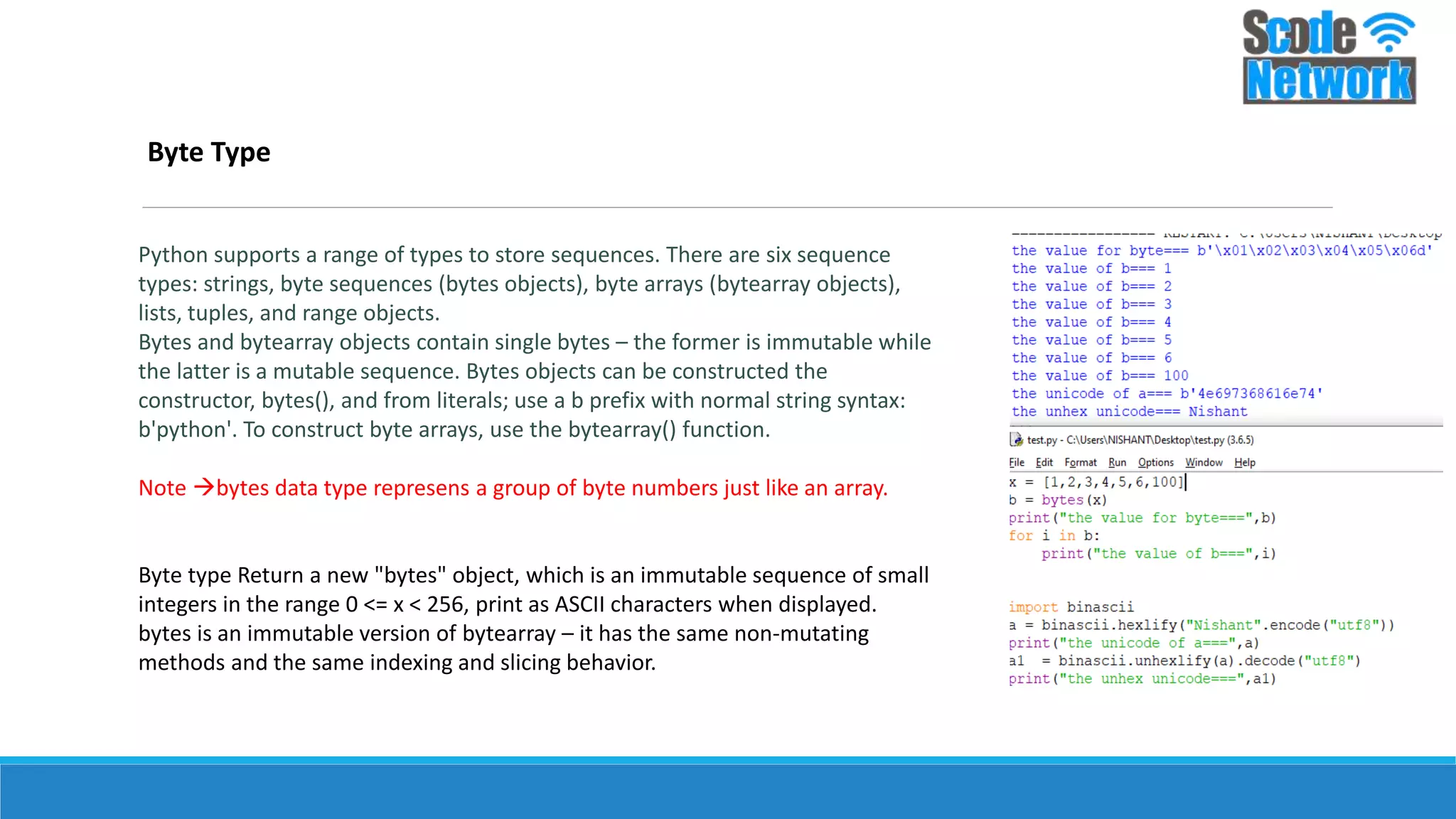Click the "Byte Type" slide heading
The image size is (1456, 819).
click(209, 152)
